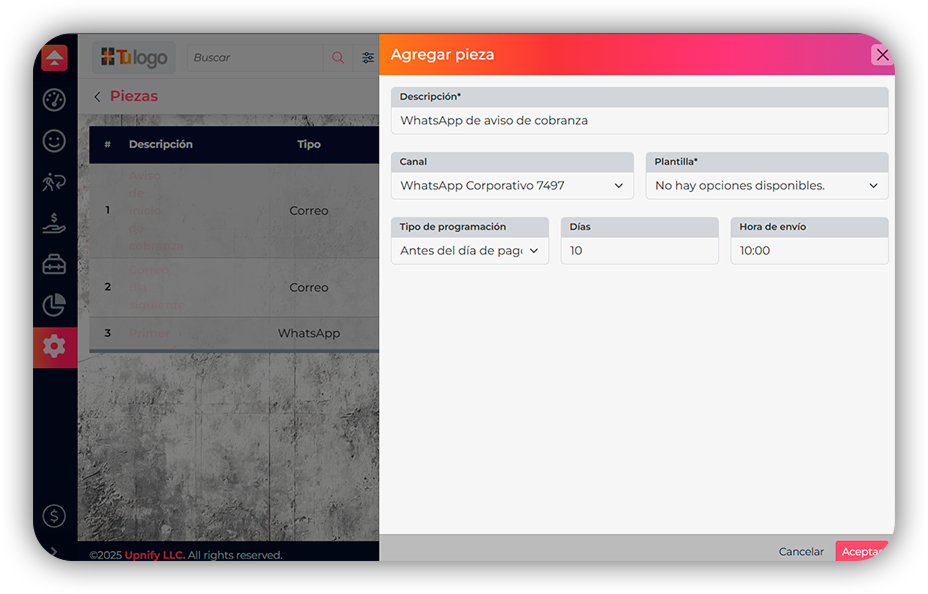Open the settings gear icon
This screenshot has height=594, width=928.
[x=54, y=346]
